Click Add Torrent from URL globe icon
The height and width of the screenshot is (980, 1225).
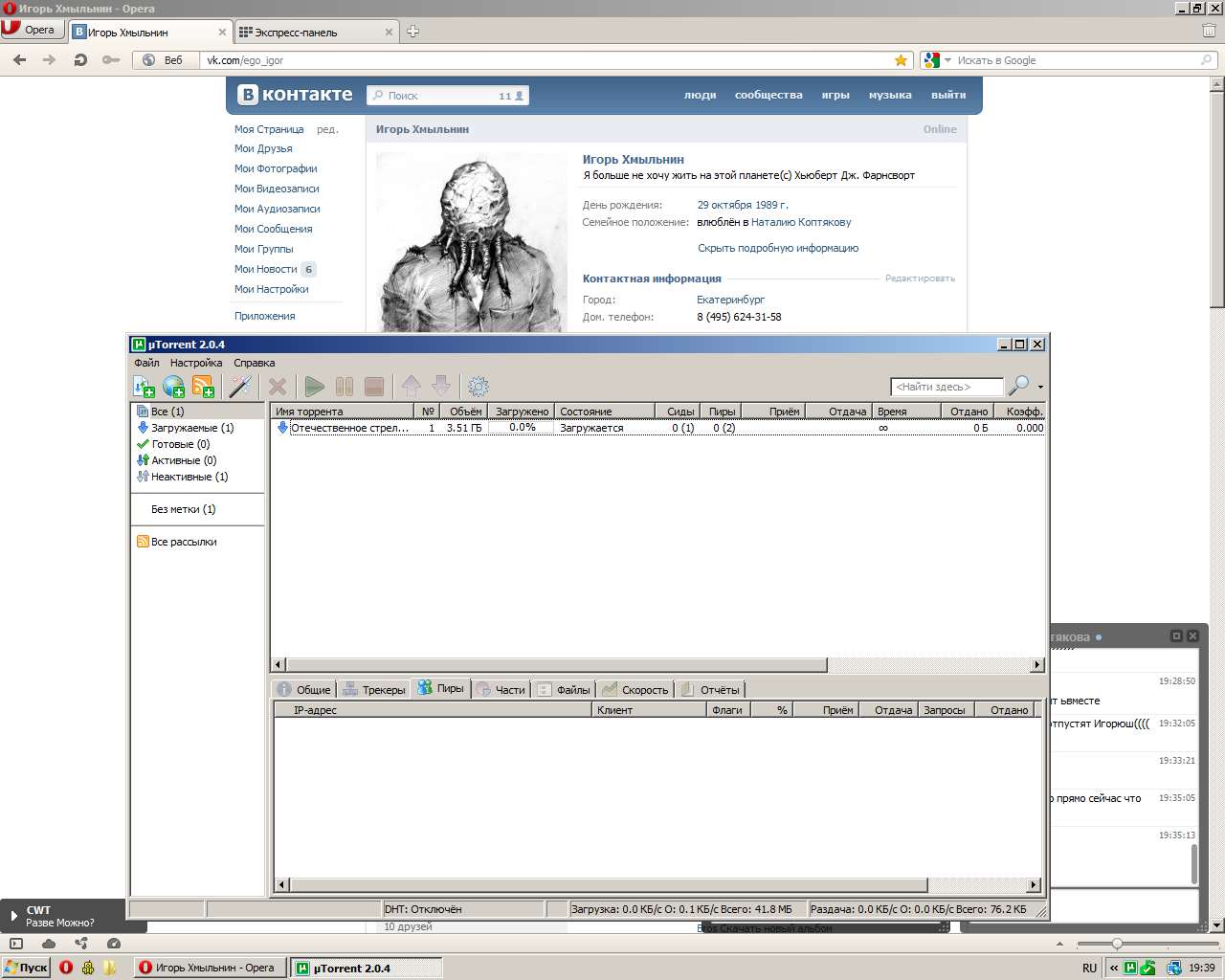coord(173,387)
